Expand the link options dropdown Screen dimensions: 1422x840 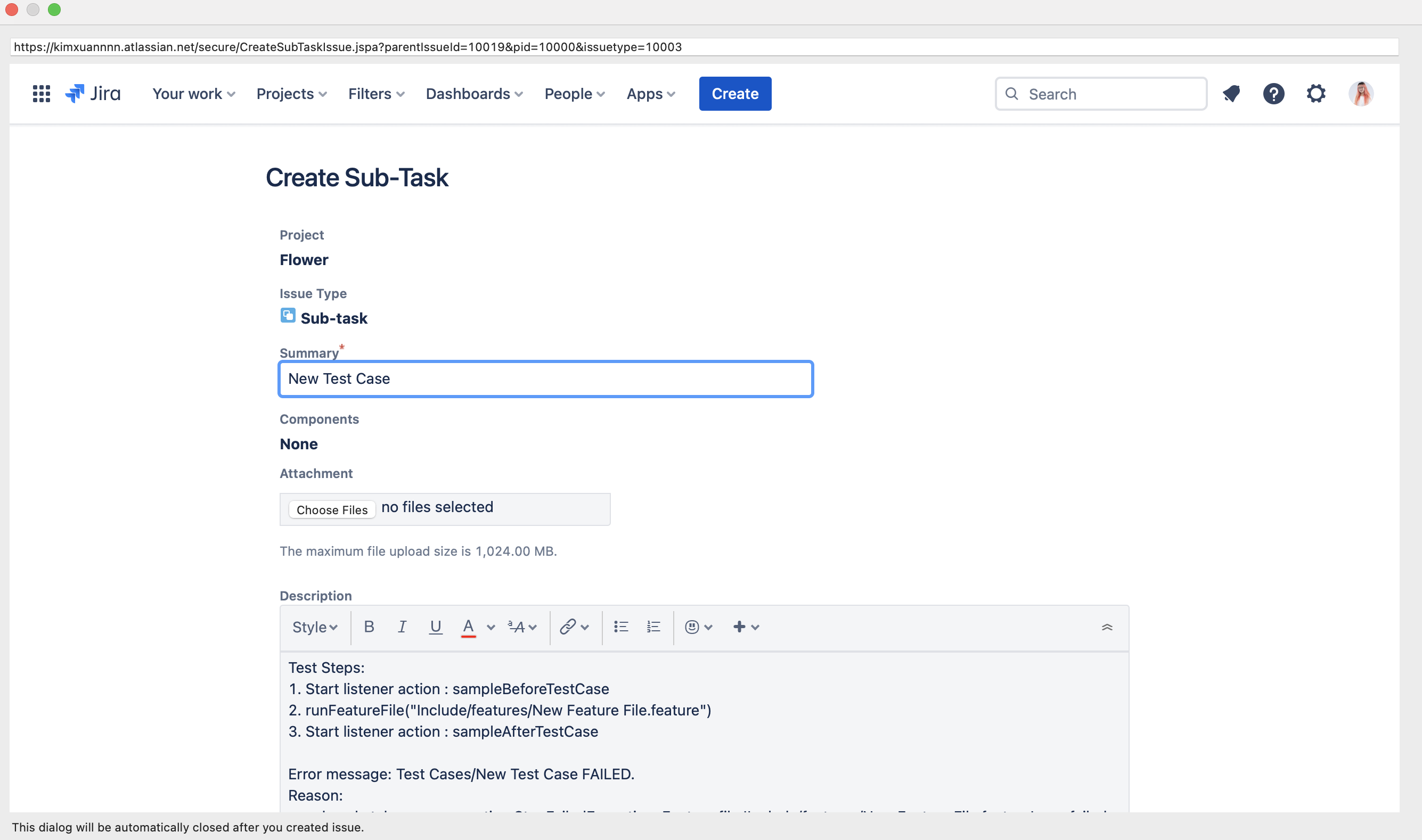tap(585, 627)
